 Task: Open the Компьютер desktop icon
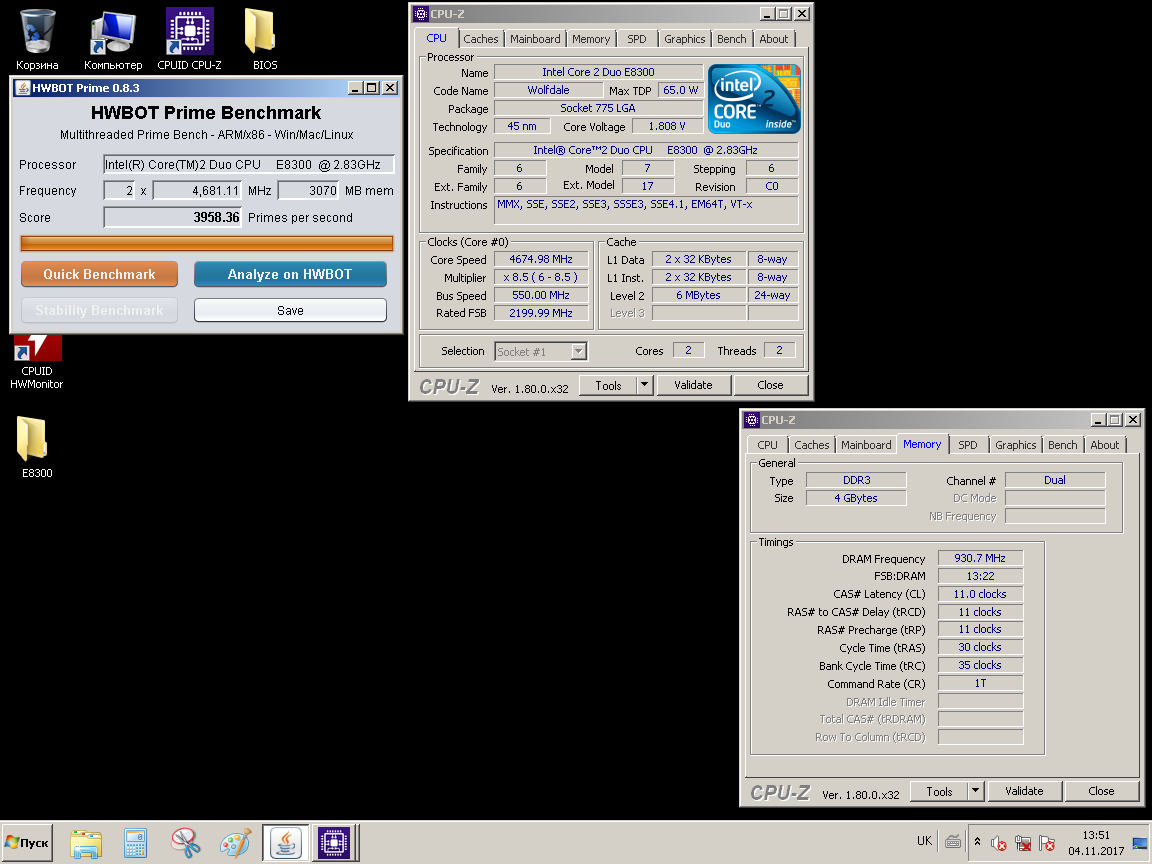(x=113, y=39)
